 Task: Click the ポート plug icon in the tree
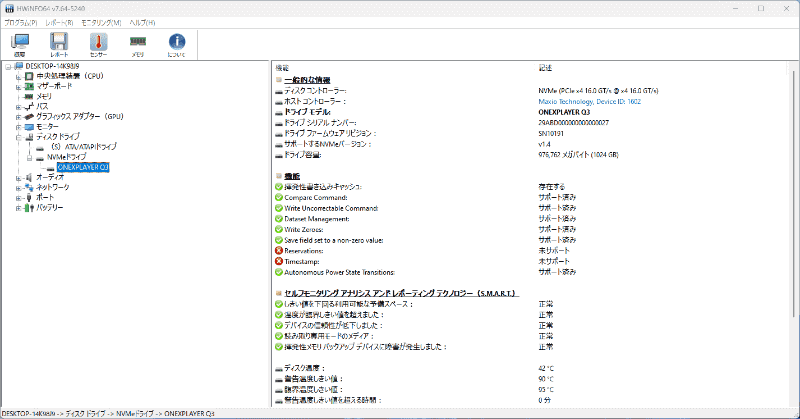pyautogui.click(x=29, y=198)
